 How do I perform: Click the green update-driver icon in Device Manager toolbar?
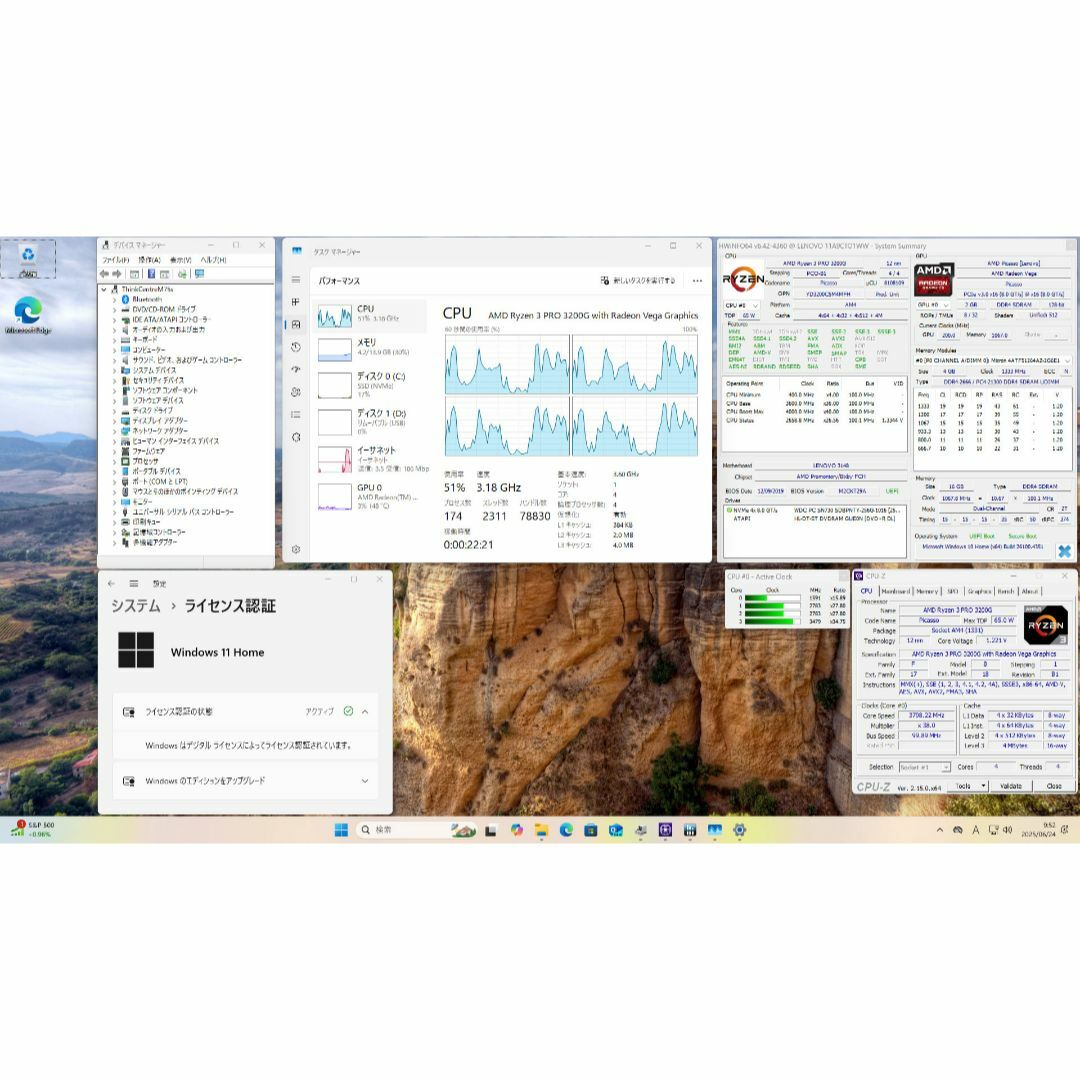pos(183,274)
